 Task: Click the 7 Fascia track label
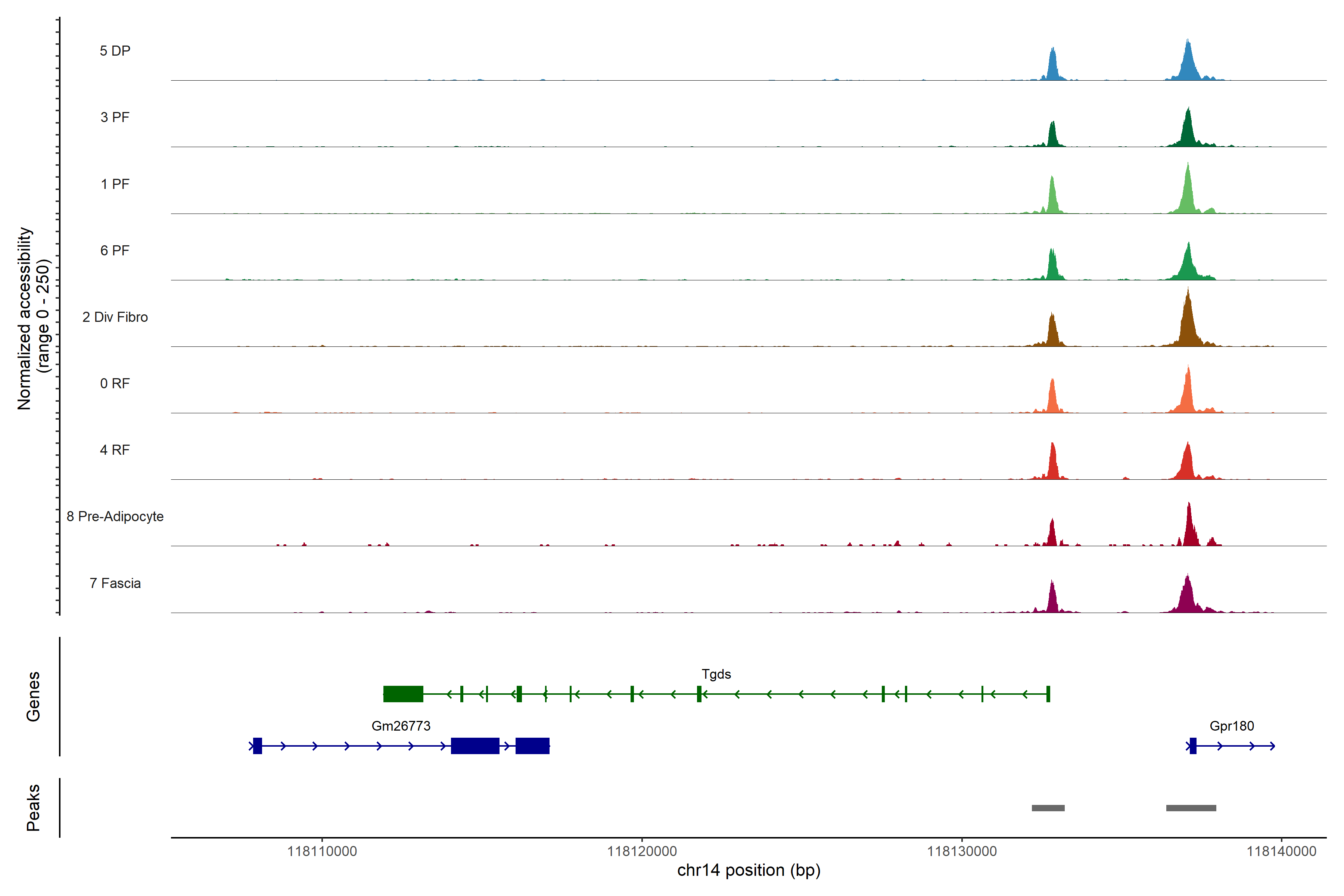point(115,584)
